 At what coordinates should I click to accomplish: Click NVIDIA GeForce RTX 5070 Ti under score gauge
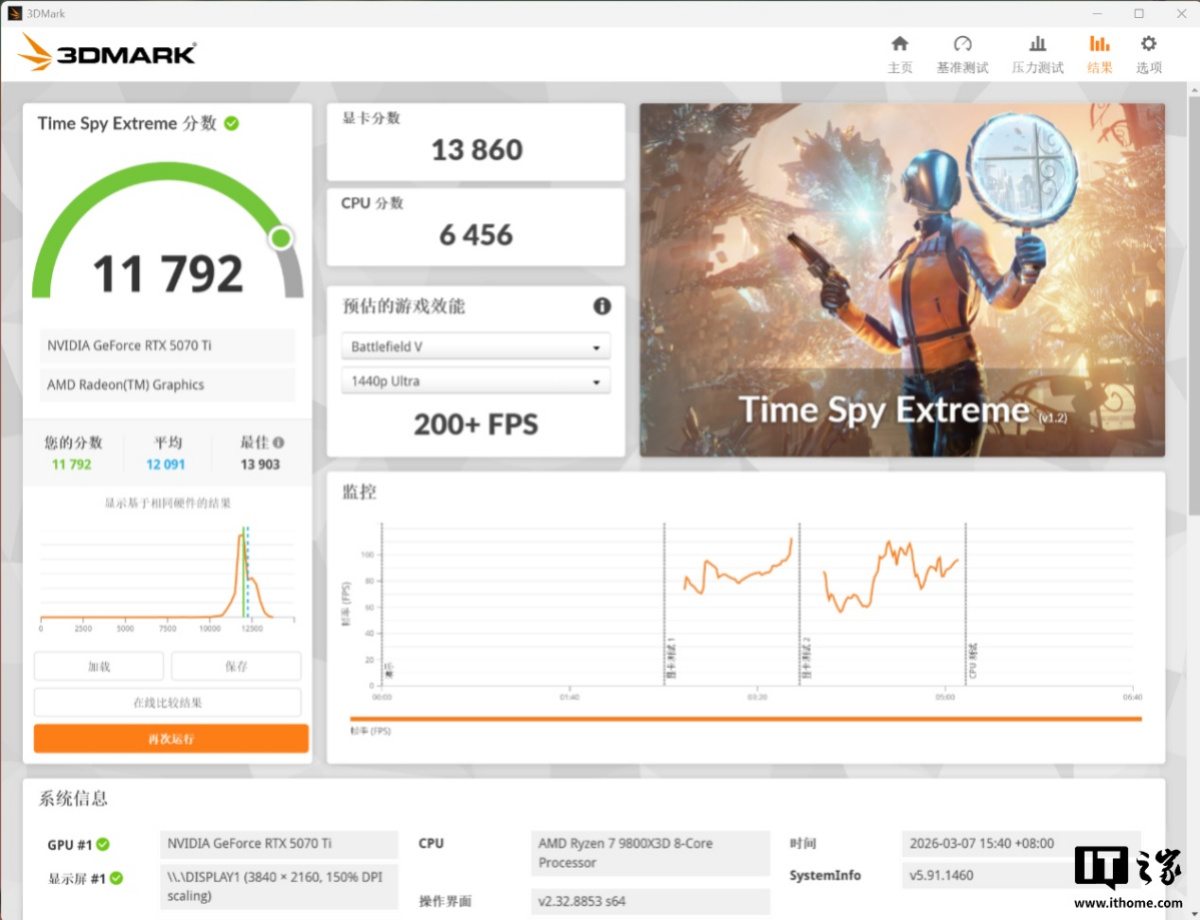pyautogui.click(x=168, y=346)
